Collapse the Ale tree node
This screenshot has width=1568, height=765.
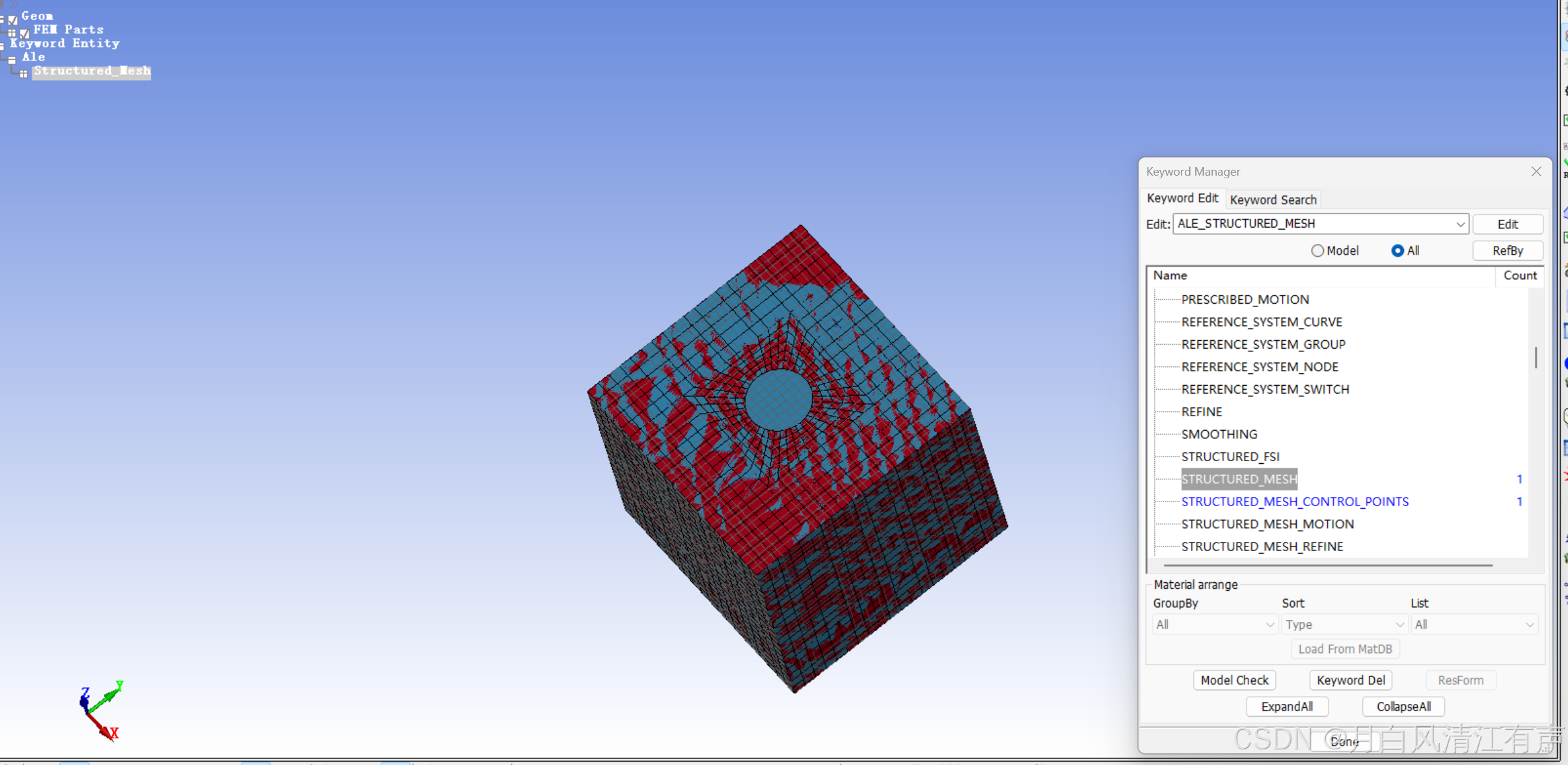pyautogui.click(x=12, y=59)
